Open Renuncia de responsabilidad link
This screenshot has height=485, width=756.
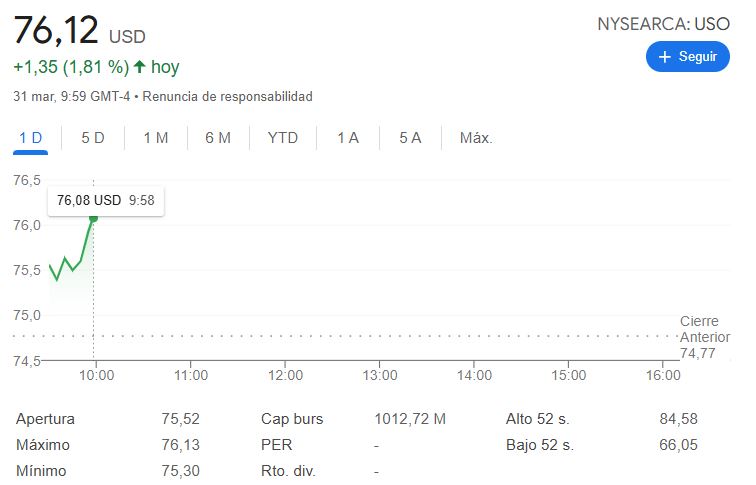(x=227, y=96)
